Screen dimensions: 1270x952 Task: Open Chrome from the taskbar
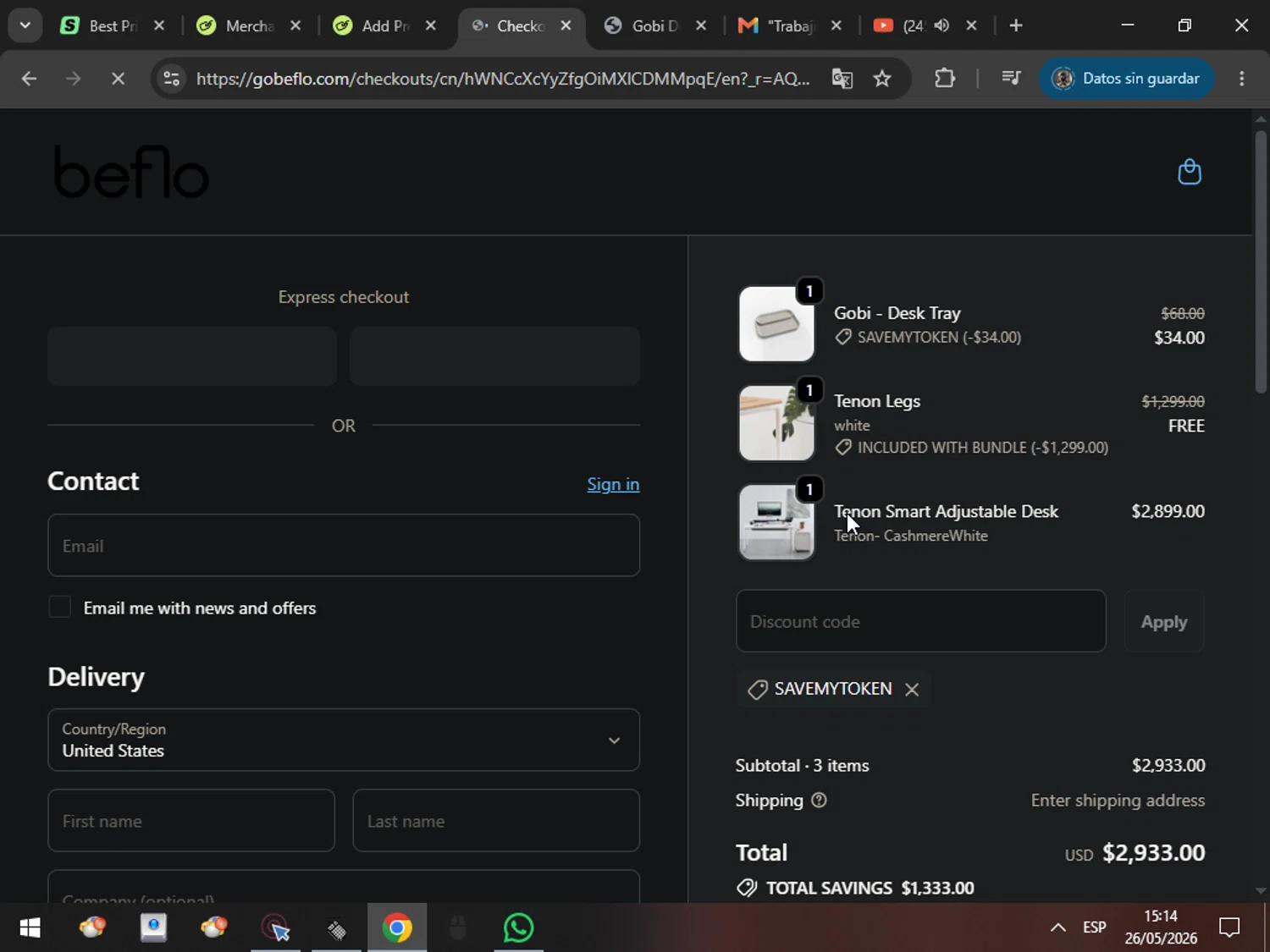397,928
